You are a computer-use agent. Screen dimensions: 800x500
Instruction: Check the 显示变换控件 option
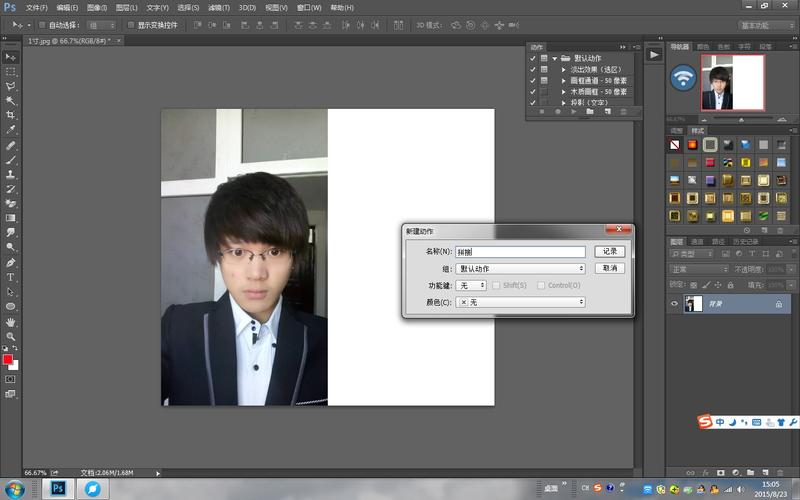129,24
